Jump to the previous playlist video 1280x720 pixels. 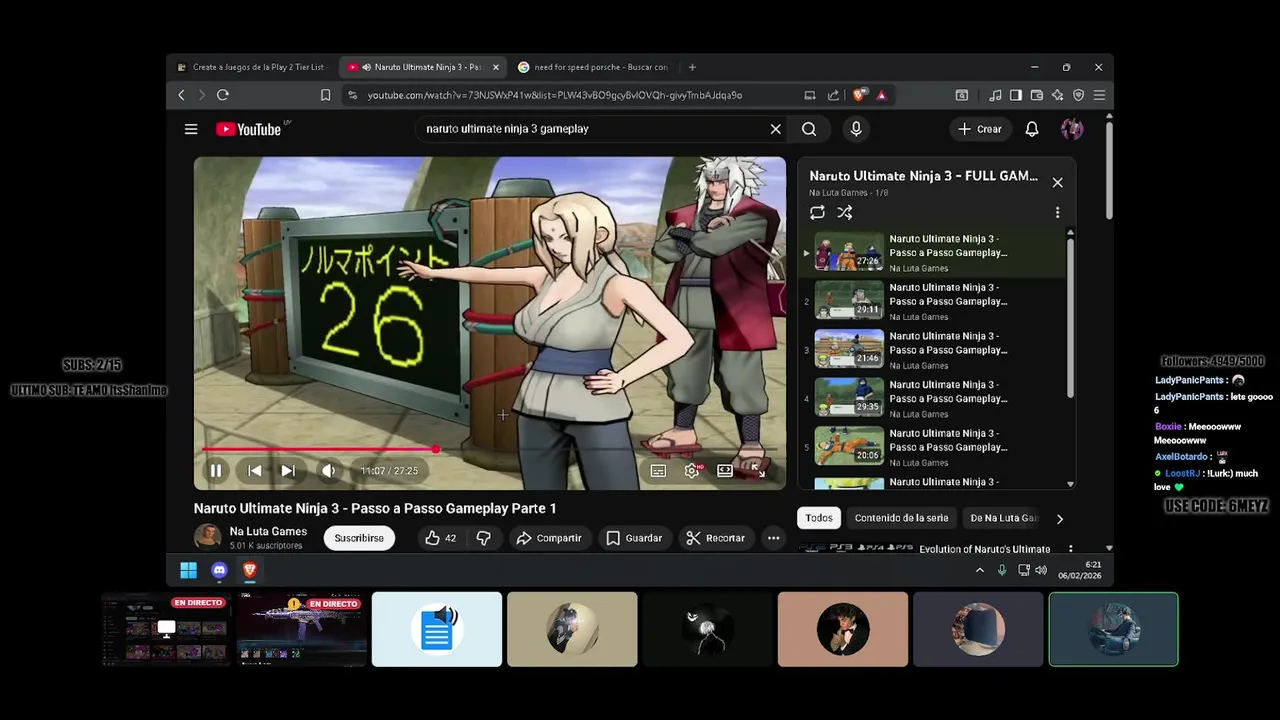click(255, 470)
